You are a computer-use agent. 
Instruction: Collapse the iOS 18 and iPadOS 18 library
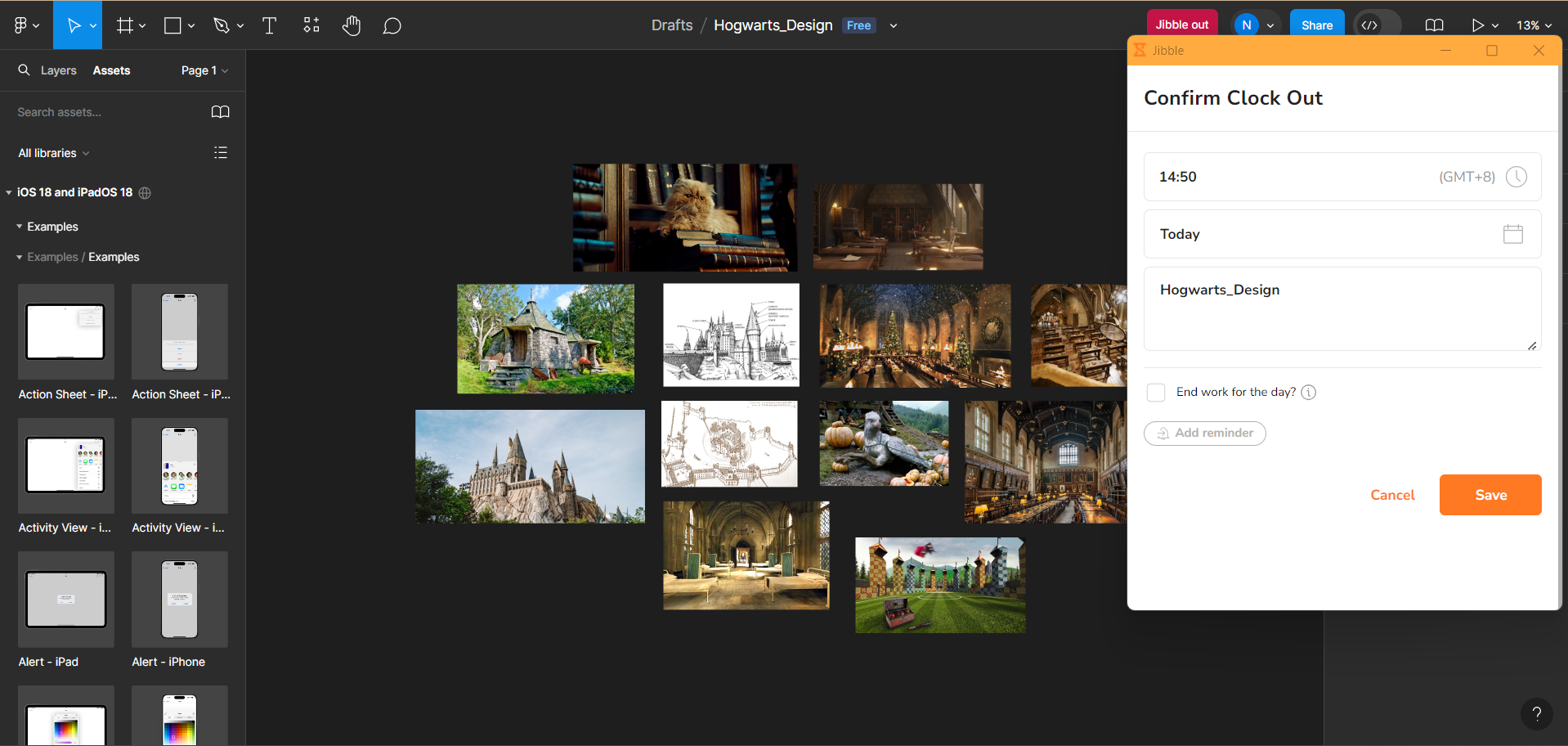coord(9,193)
